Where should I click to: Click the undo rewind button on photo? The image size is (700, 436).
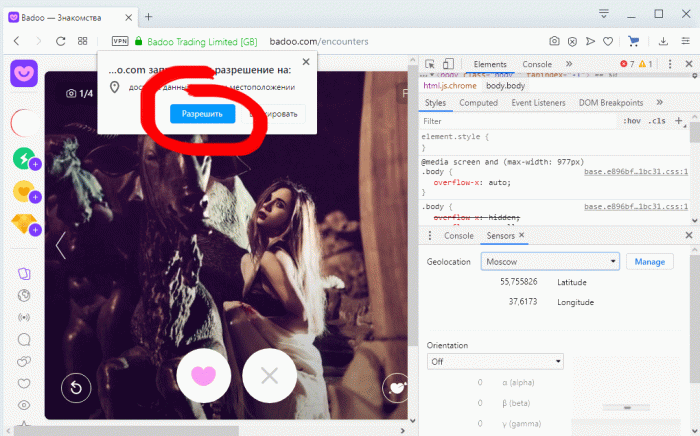(x=75, y=387)
